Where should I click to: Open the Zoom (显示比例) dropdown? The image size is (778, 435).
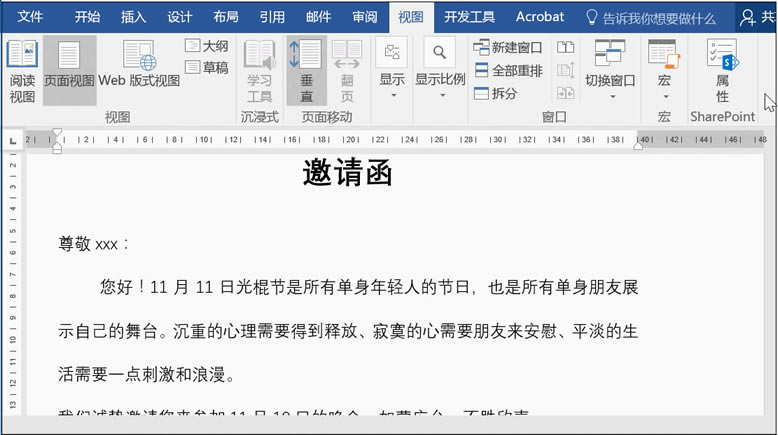440,69
